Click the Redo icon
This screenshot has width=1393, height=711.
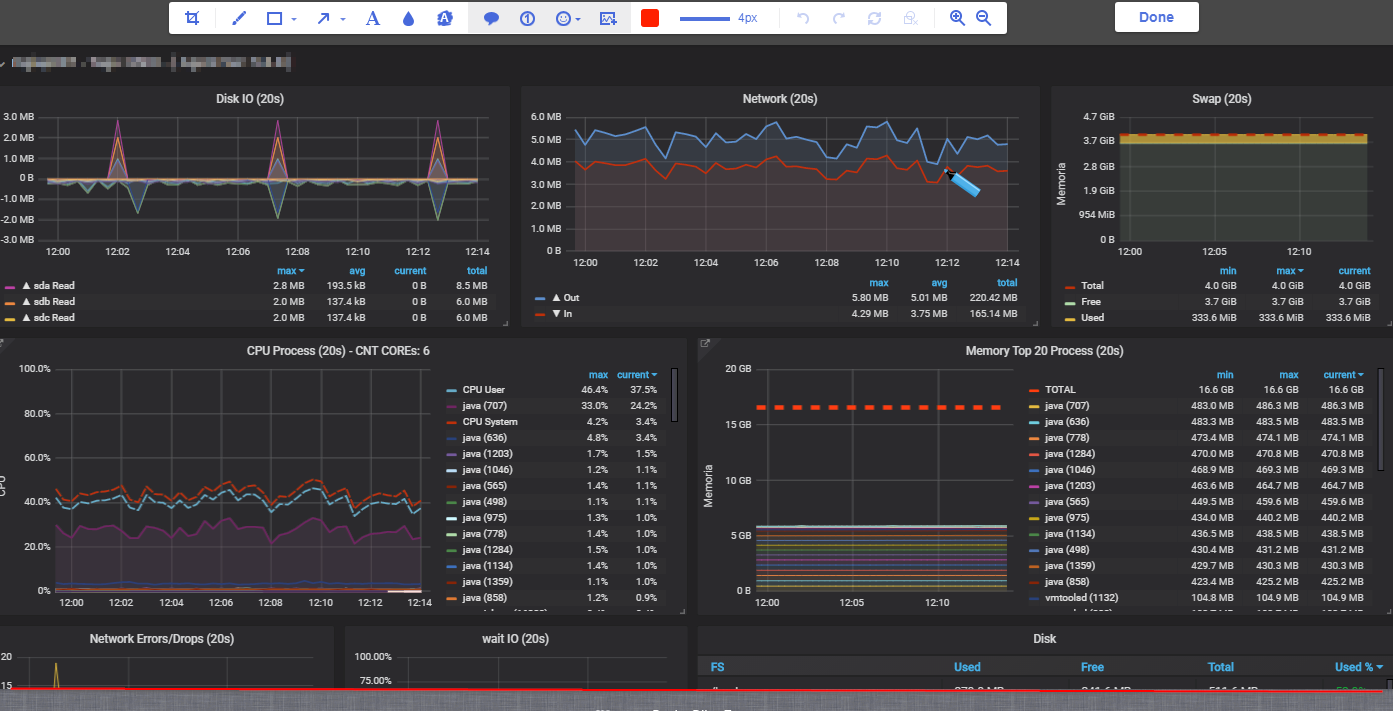pyautogui.click(x=839, y=18)
